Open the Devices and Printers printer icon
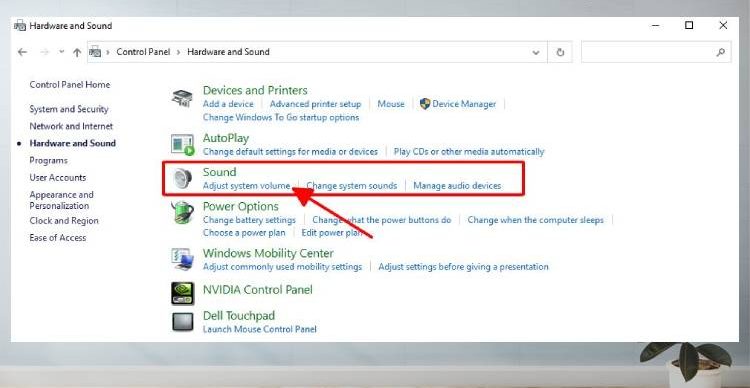Image resolution: width=750 pixels, height=388 pixels. click(x=182, y=98)
